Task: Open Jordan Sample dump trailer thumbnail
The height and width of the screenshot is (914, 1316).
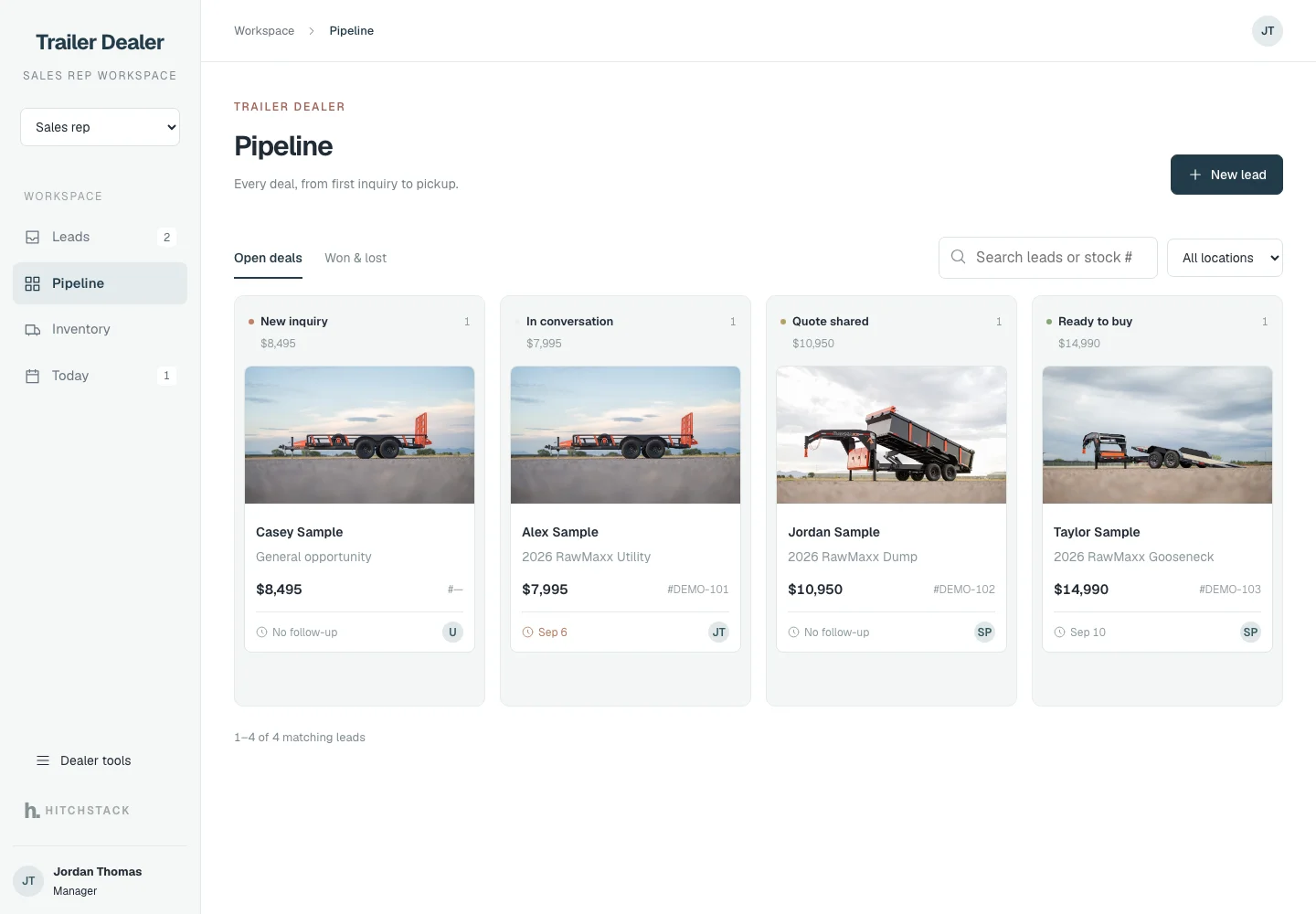Action: click(891, 435)
